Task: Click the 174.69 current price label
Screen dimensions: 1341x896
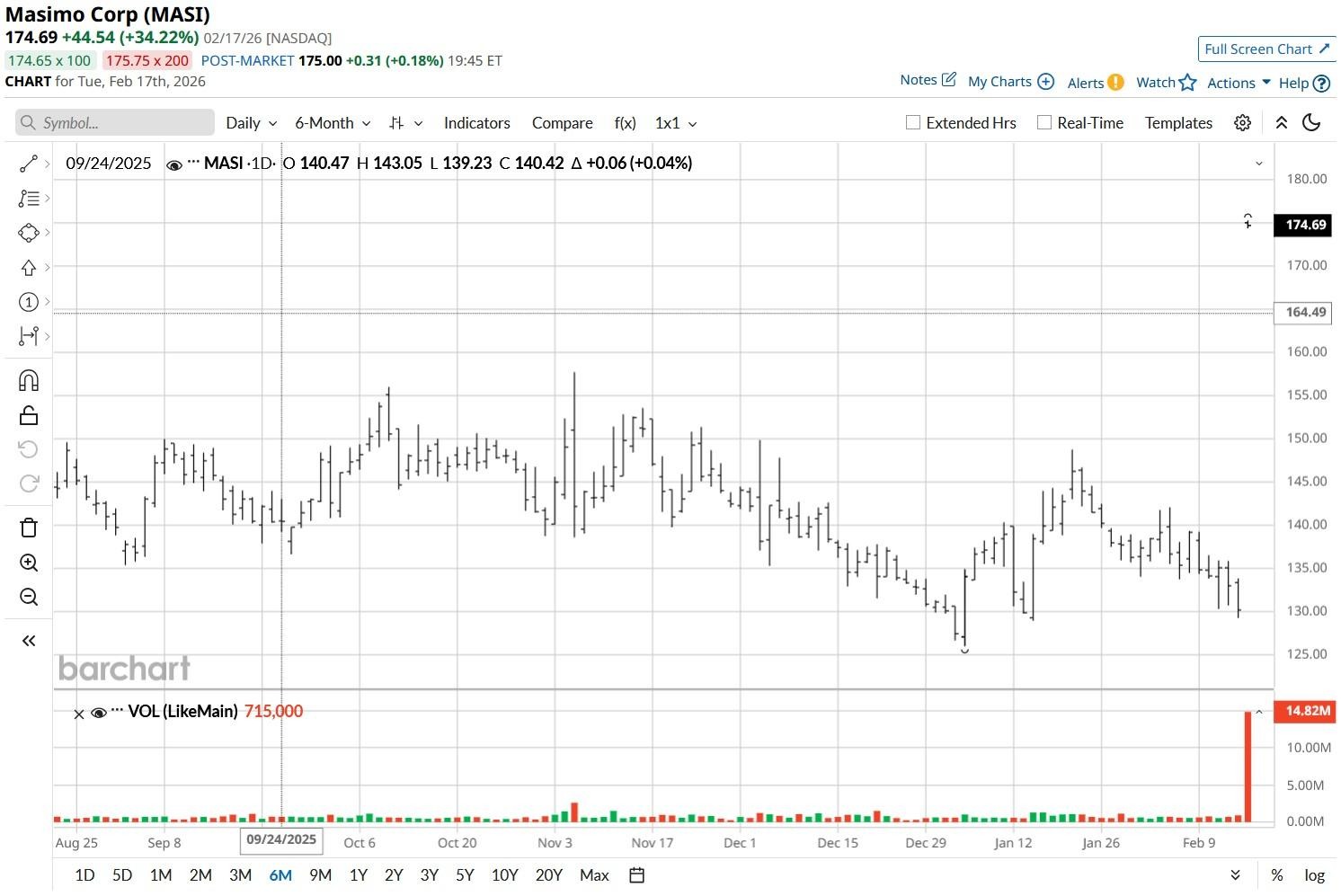Action: 1305,225
